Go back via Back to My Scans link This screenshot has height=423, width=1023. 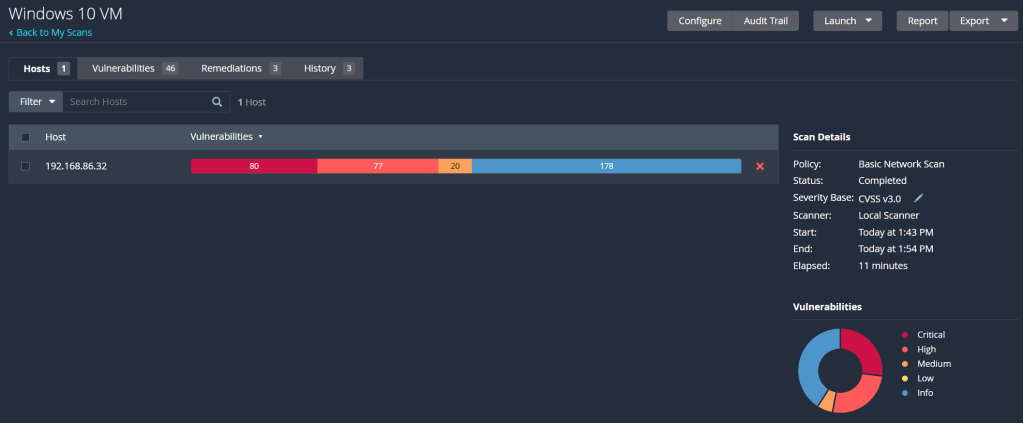click(52, 33)
